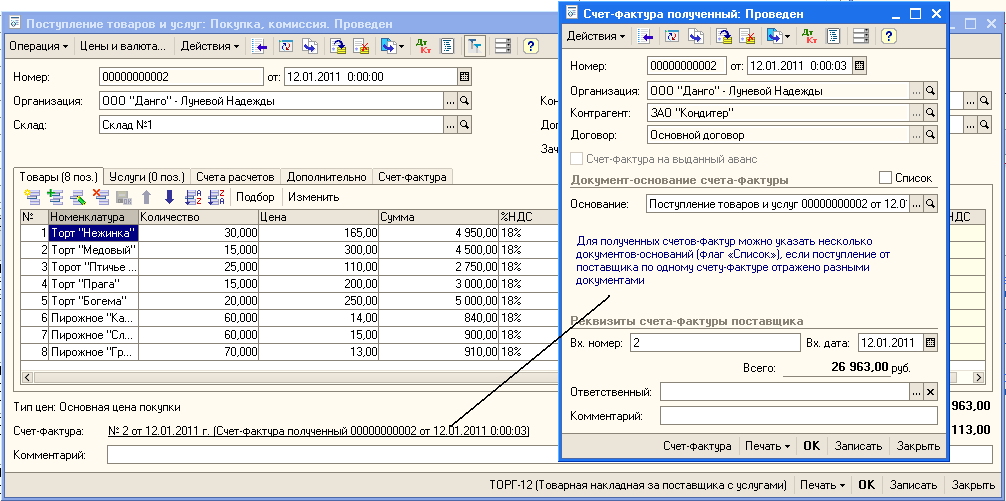The width and height of the screenshot is (1006, 501).
Task: Click magnifier icon next to Контрагент field
Action: (930, 113)
